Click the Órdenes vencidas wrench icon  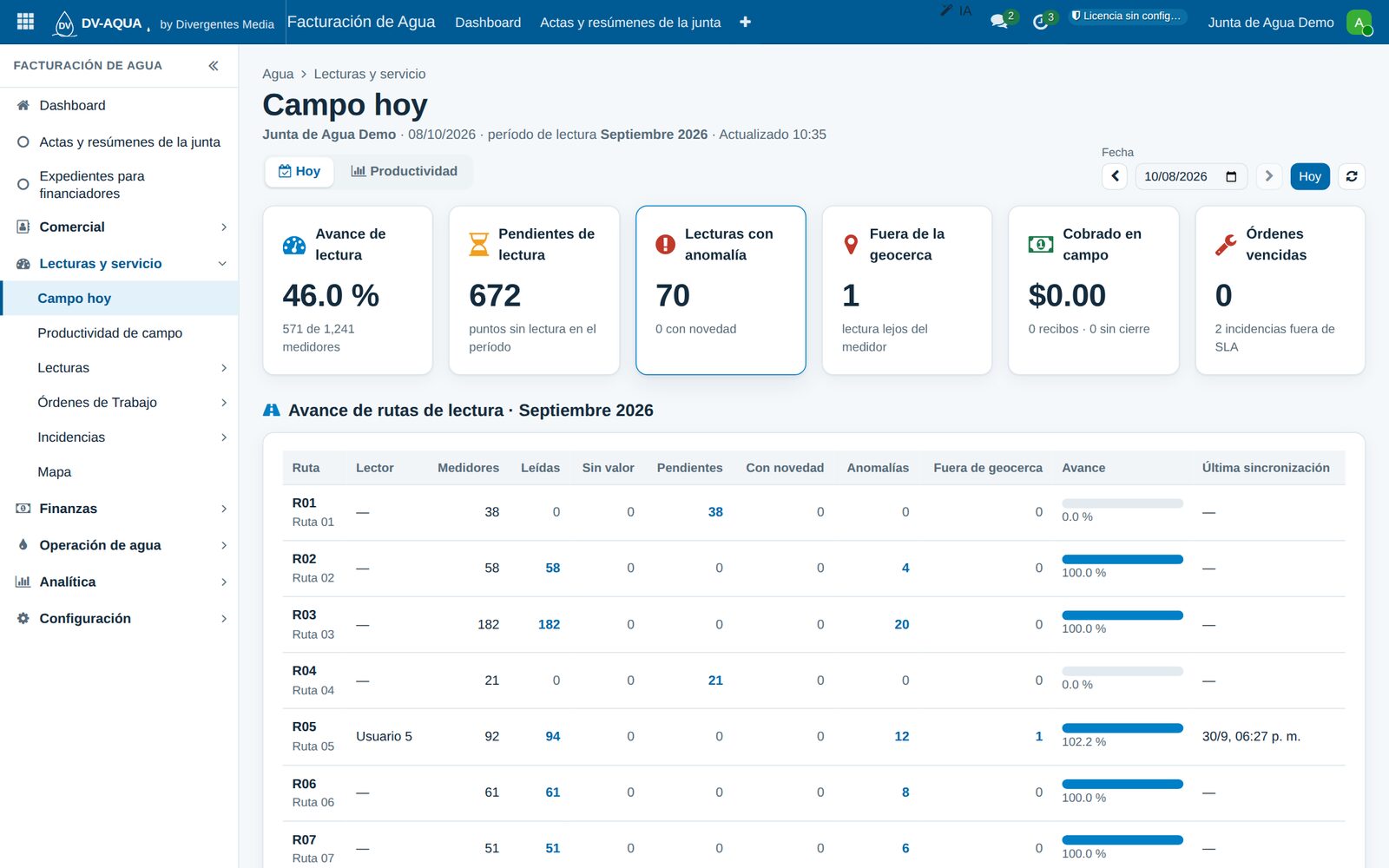pyautogui.click(x=1226, y=245)
